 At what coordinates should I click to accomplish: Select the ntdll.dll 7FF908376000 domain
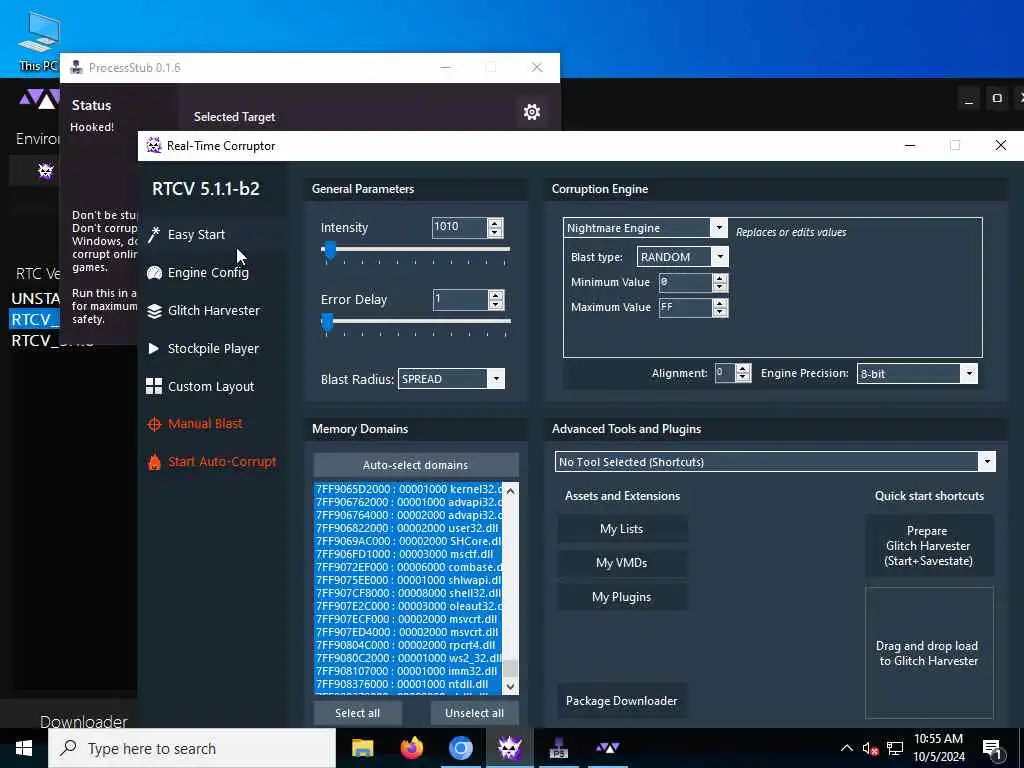[408, 684]
